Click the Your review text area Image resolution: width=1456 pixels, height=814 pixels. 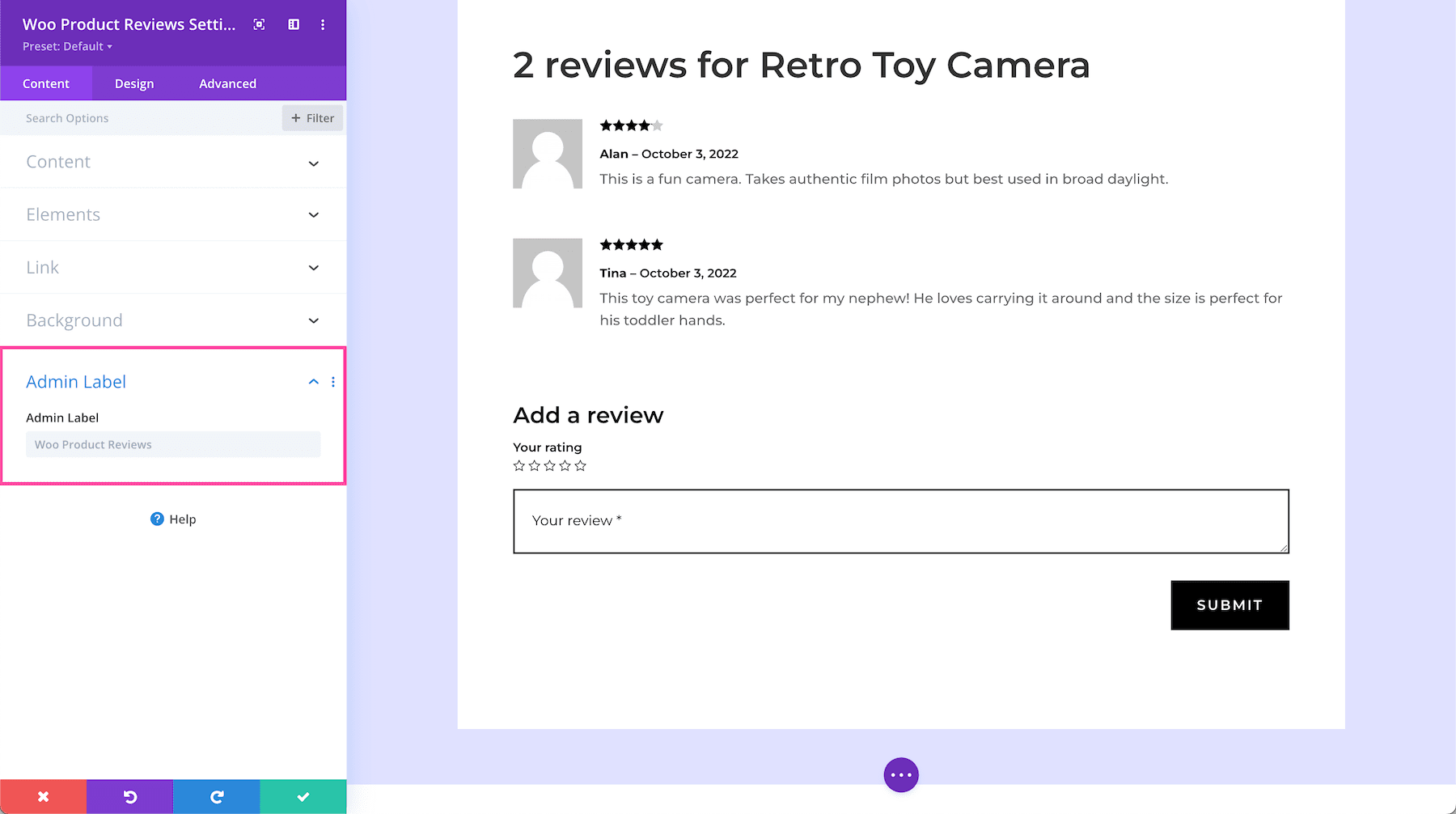click(x=900, y=521)
